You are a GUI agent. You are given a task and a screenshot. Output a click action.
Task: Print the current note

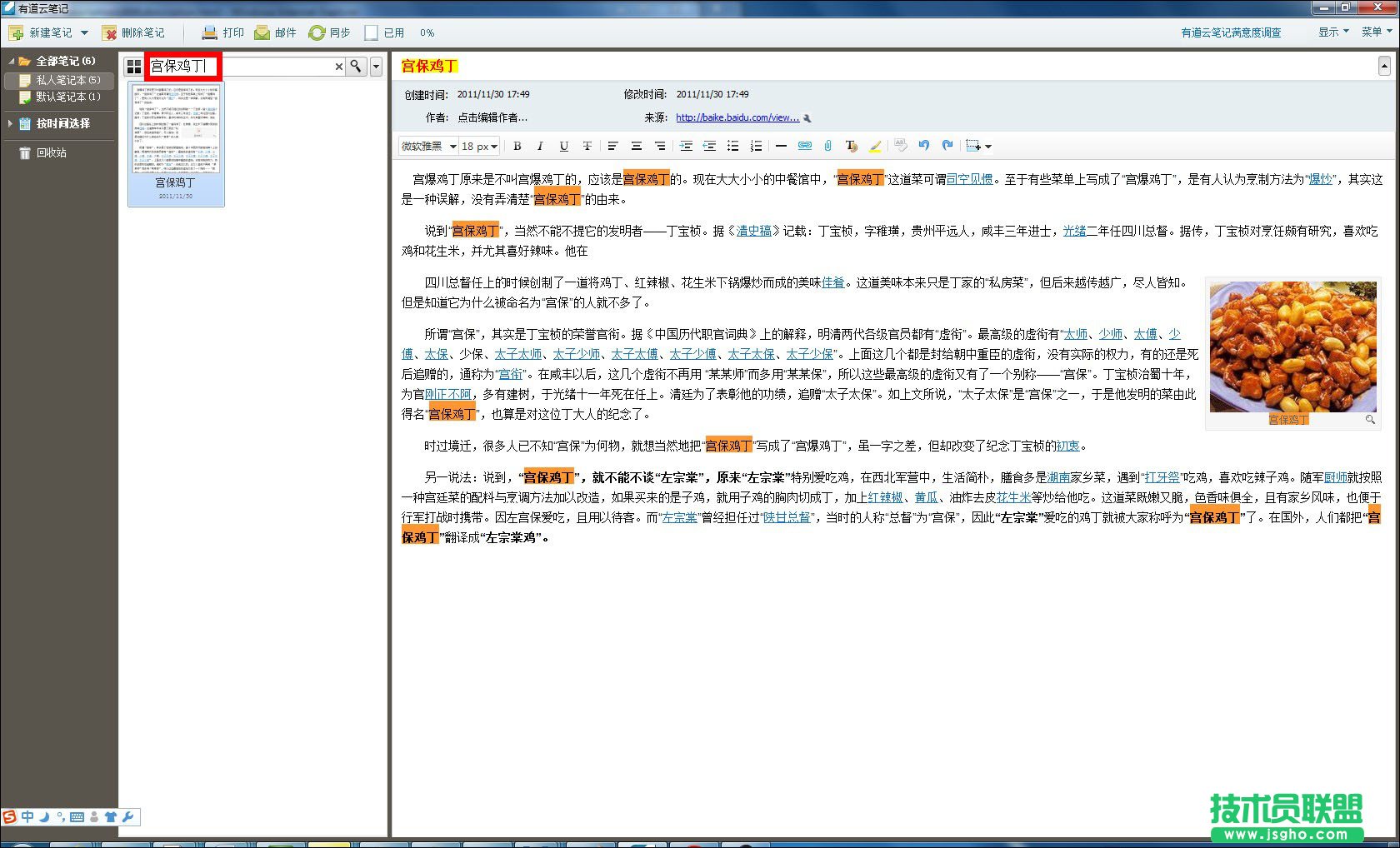coord(222,32)
